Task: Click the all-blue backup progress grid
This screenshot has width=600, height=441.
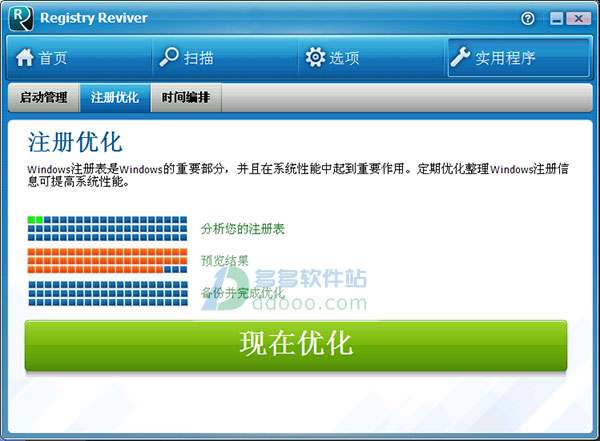Action: [x=108, y=294]
